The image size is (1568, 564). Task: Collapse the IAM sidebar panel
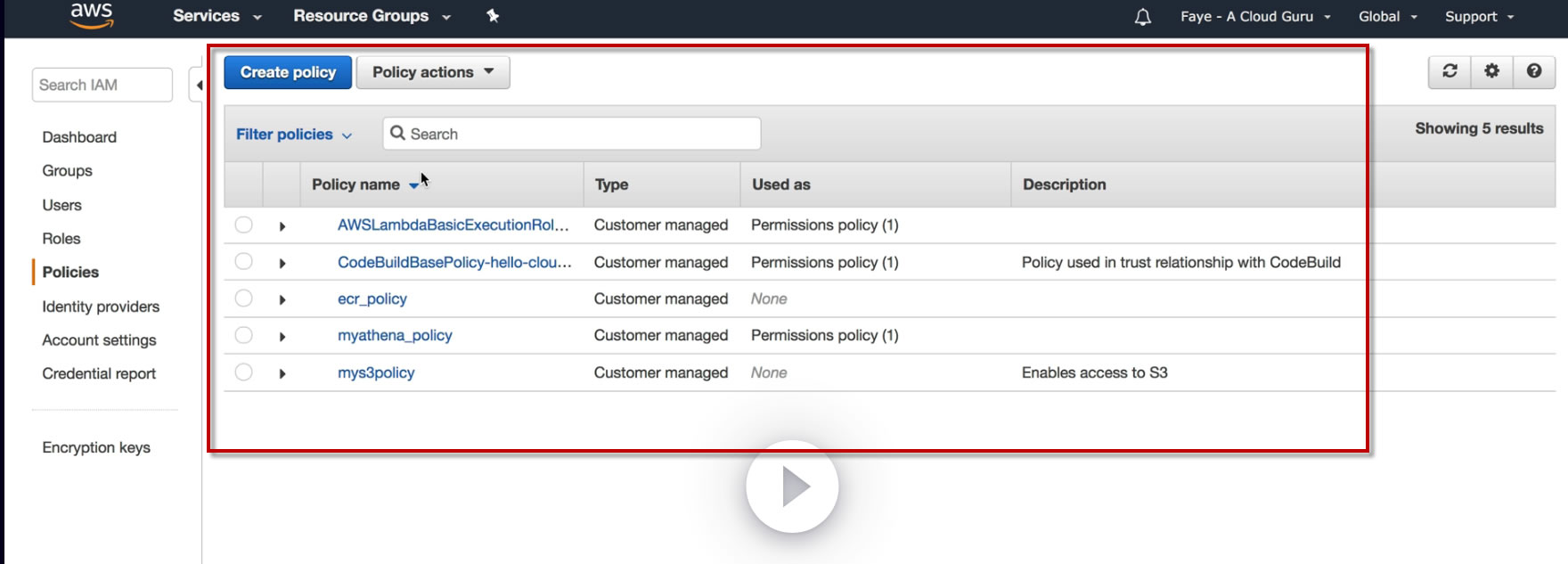pos(198,86)
